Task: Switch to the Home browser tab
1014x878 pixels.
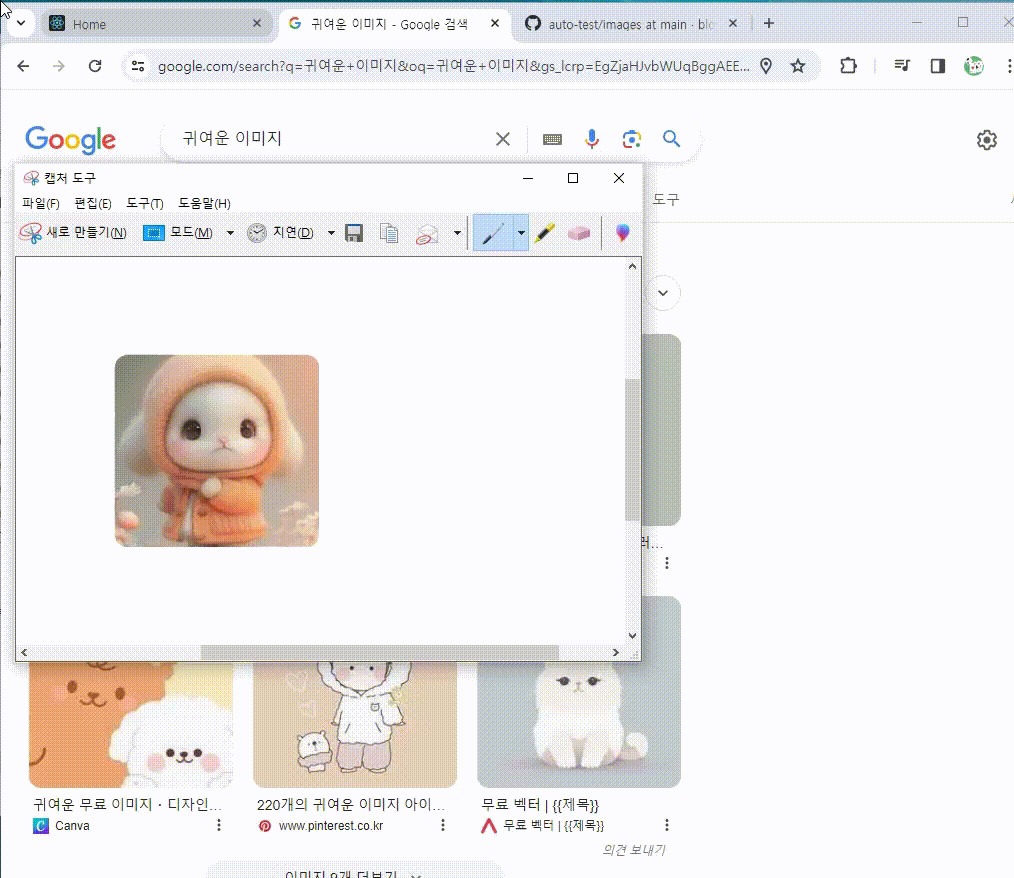Action: tap(155, 24)
